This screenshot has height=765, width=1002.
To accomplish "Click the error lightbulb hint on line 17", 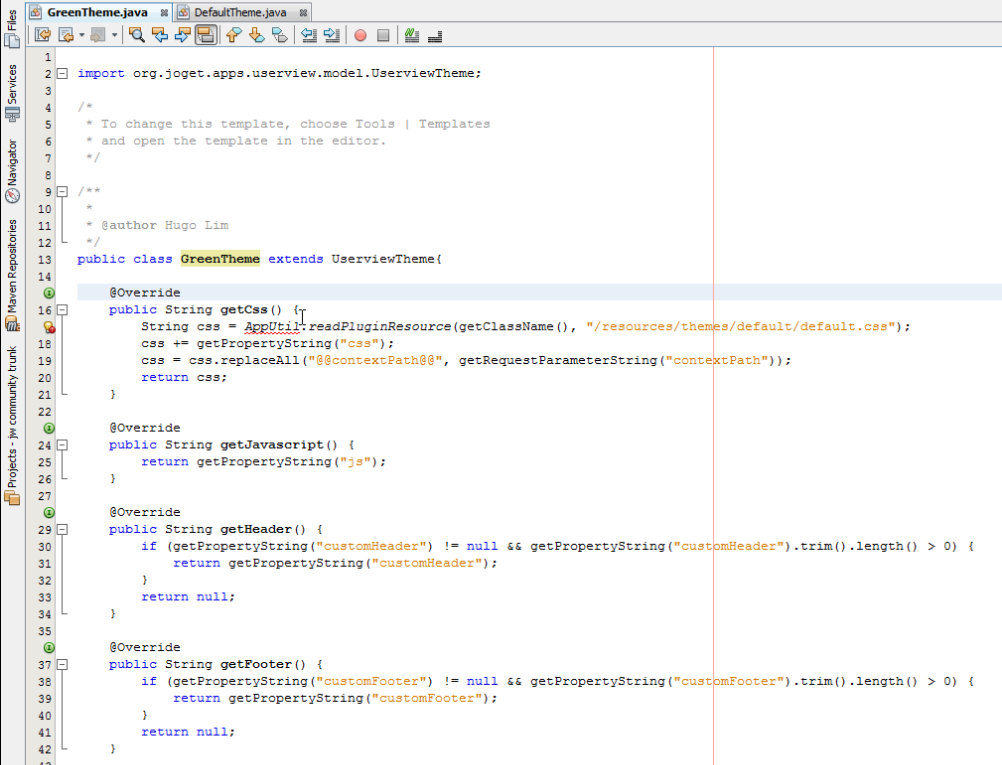I will click(48, 327).
